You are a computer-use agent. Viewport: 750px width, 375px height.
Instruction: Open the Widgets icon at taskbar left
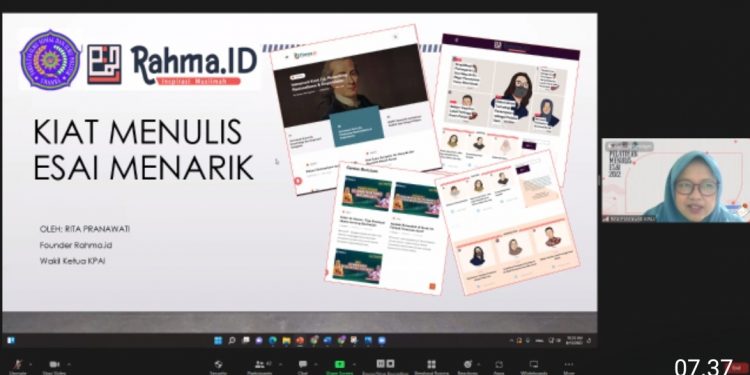11,341
